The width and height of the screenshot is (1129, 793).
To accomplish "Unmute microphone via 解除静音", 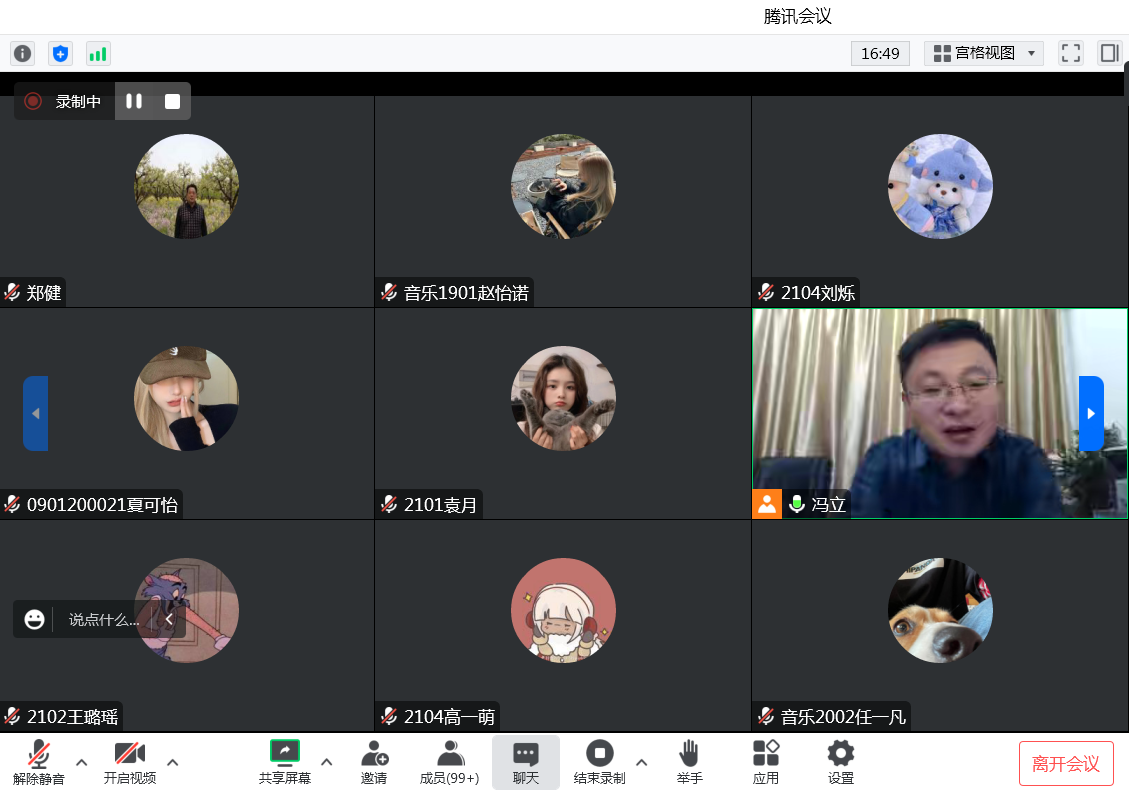I will click(x=39, y=762).
